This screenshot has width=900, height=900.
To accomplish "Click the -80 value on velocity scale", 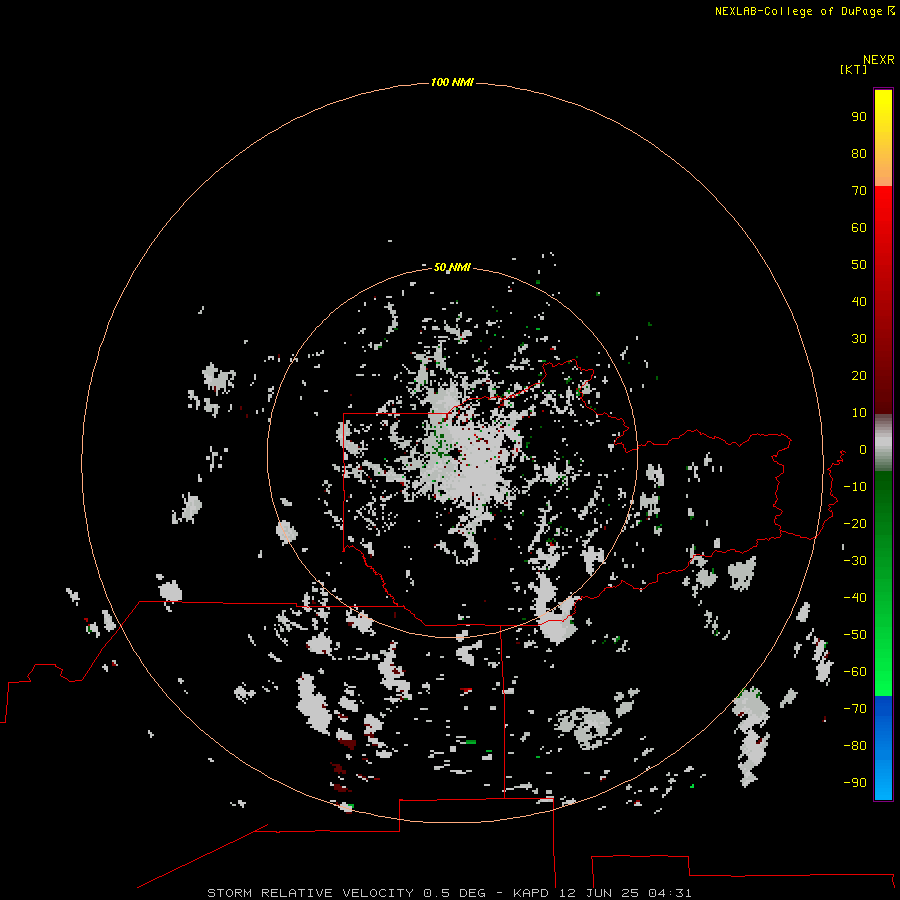I will tap(855, 746).
